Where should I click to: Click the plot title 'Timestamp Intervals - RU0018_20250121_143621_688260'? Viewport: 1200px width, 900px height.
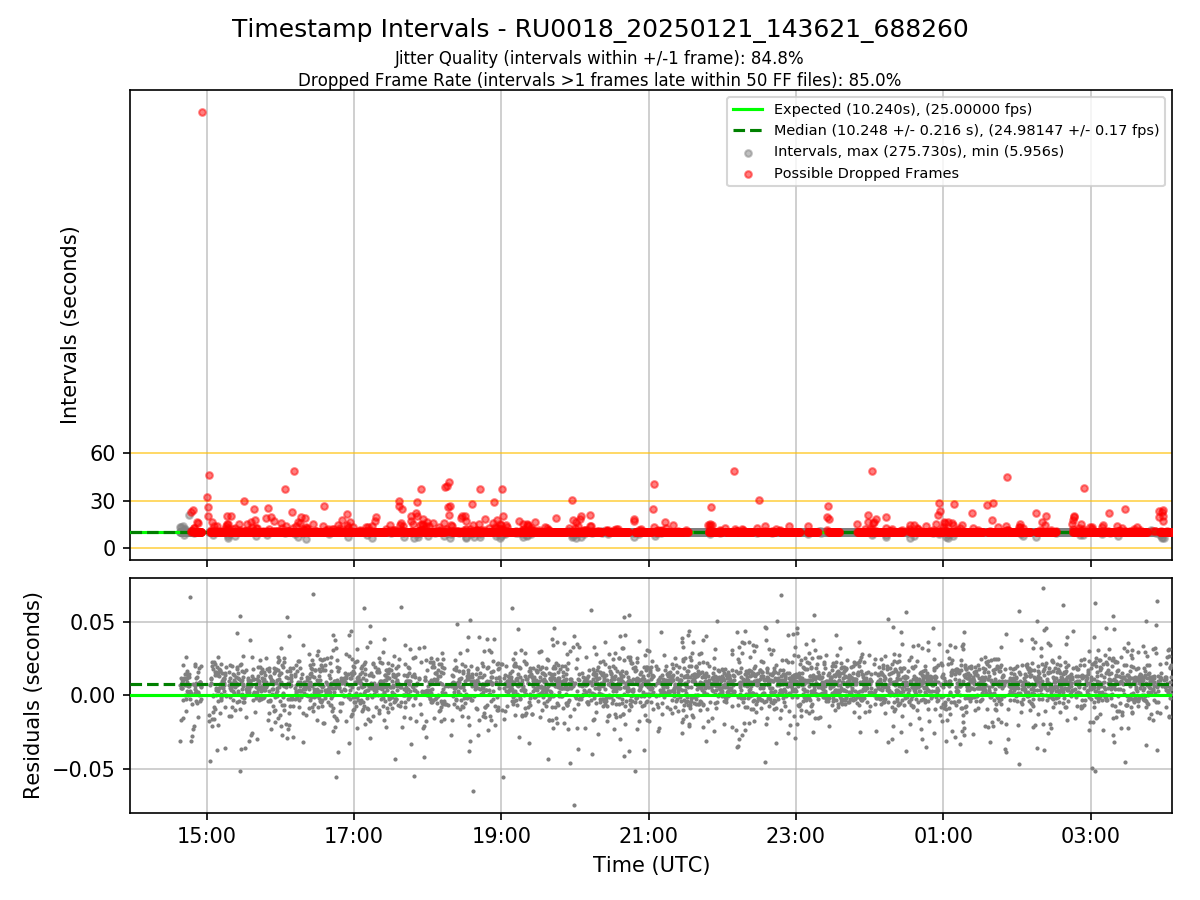click(x=600, y=29)
